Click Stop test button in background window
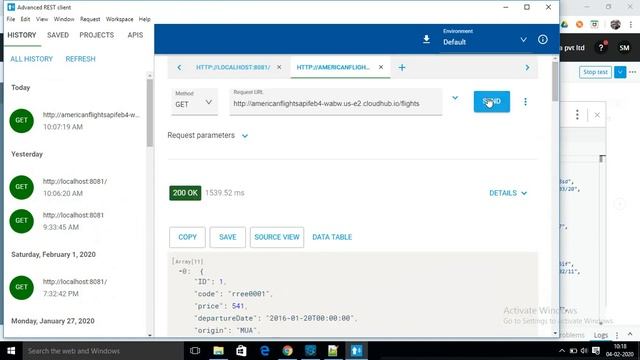 (595, 72)
